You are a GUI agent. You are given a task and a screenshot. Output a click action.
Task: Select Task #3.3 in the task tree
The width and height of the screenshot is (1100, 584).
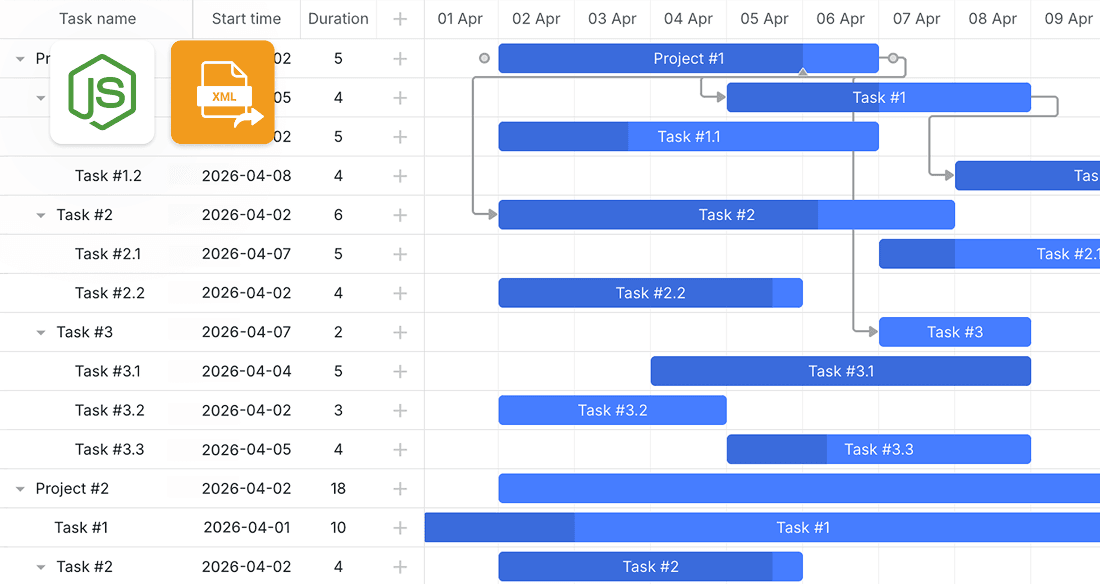pos(109,449)
